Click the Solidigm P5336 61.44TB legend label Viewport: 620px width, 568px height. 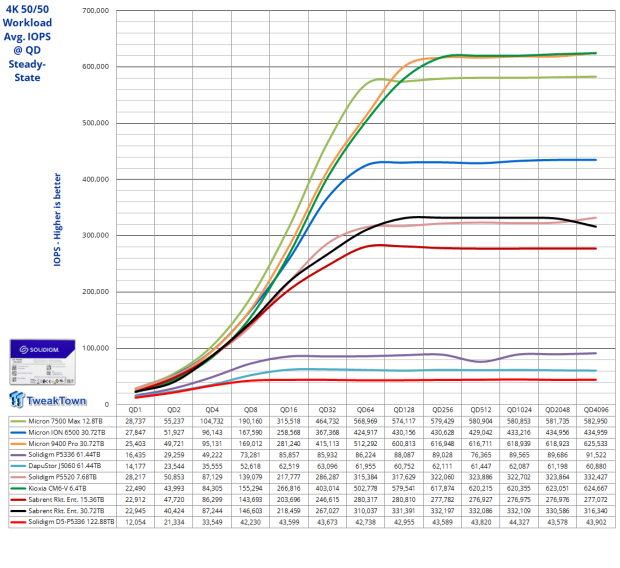64,455
